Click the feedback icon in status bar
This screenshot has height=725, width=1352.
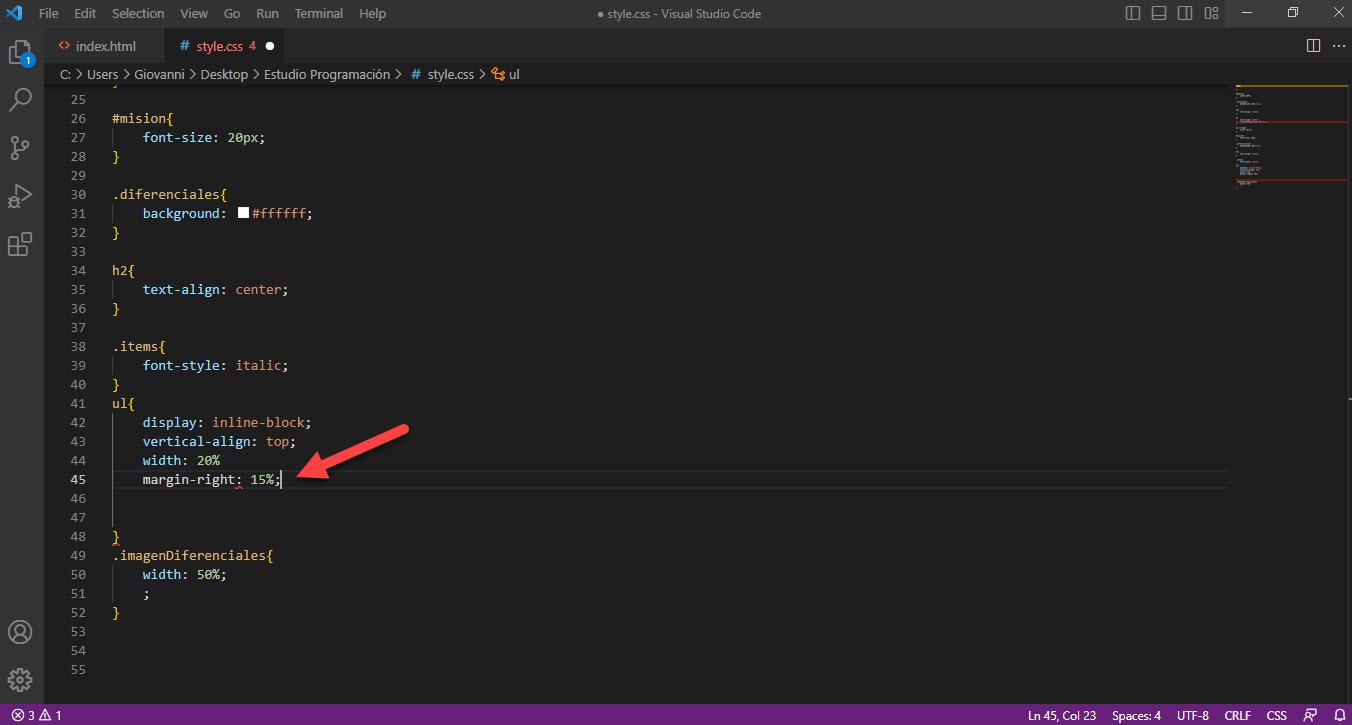point(1310,715)
